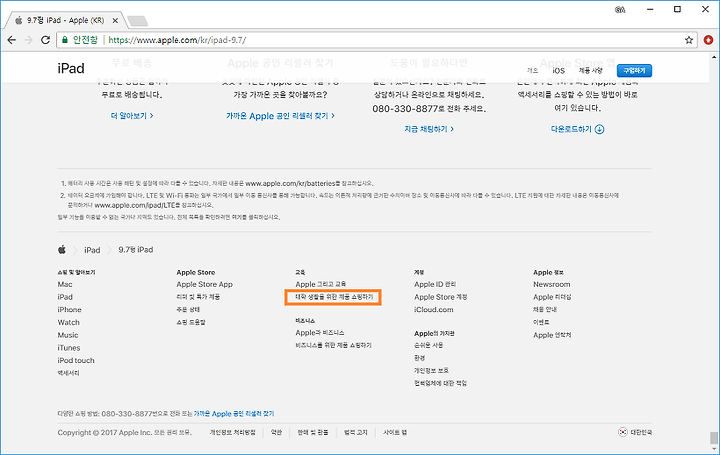The image size is (720, 455).
Task: Open the Watch footer link
Action: (x=68, y=322)
